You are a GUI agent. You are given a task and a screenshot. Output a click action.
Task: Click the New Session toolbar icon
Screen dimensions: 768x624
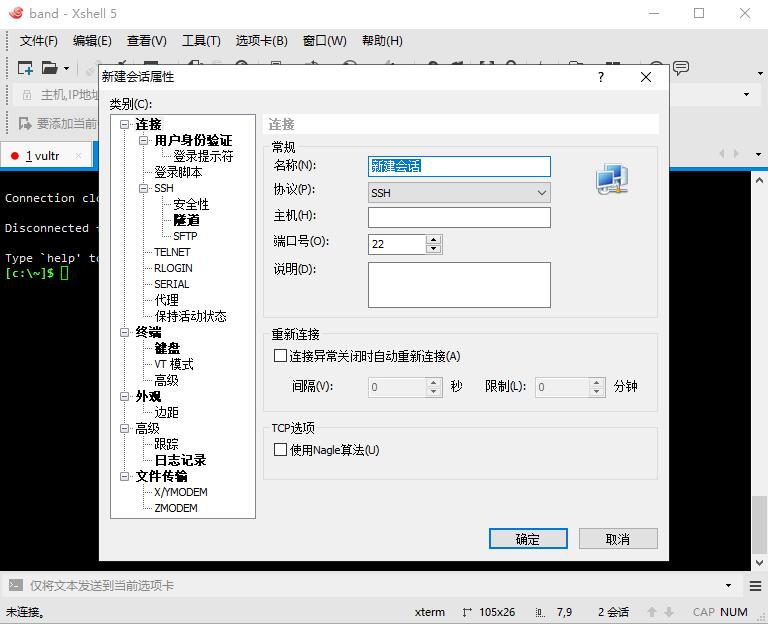[25, 68]
